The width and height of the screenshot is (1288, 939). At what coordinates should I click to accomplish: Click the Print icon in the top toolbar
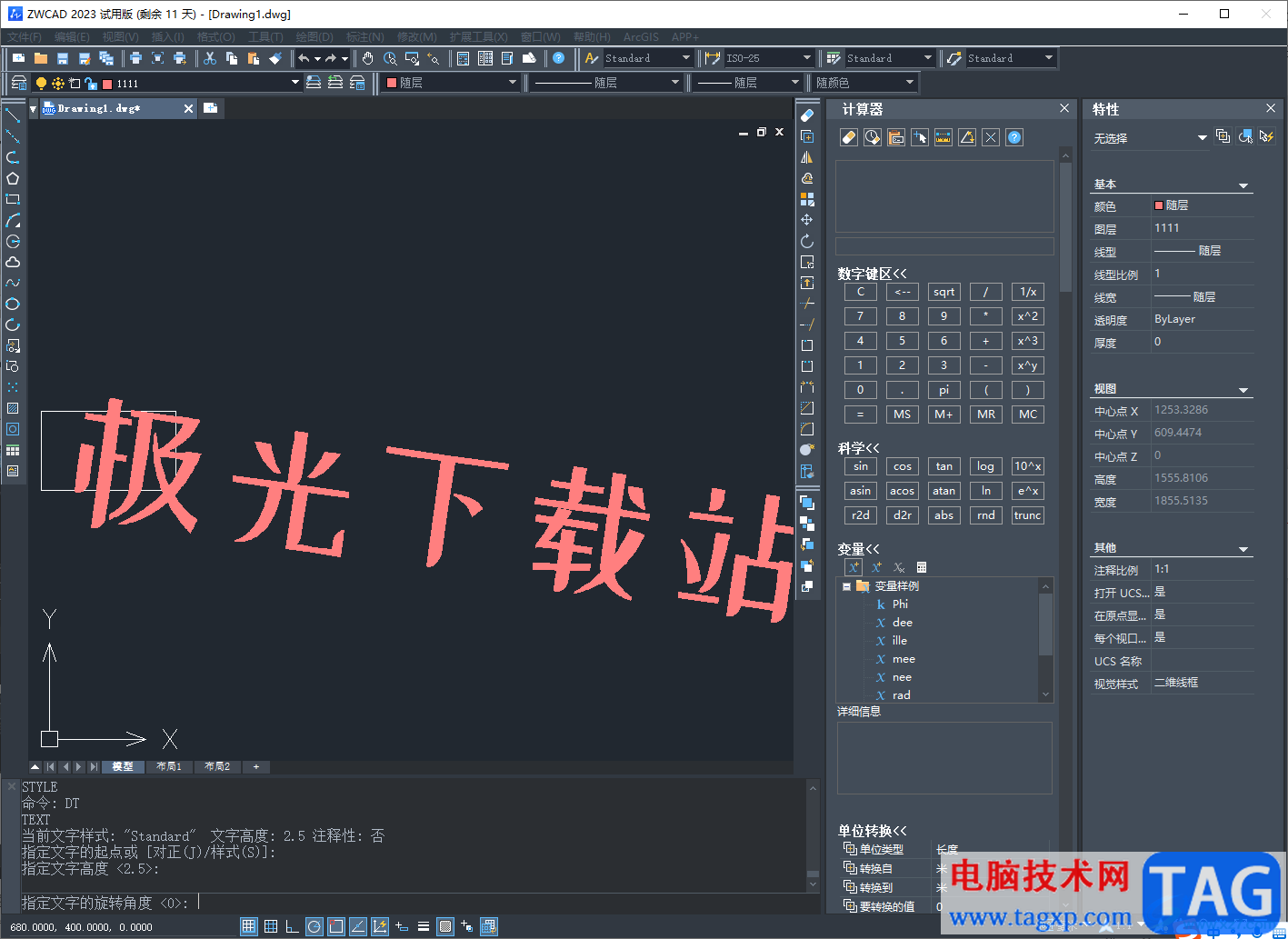point(135,58)
